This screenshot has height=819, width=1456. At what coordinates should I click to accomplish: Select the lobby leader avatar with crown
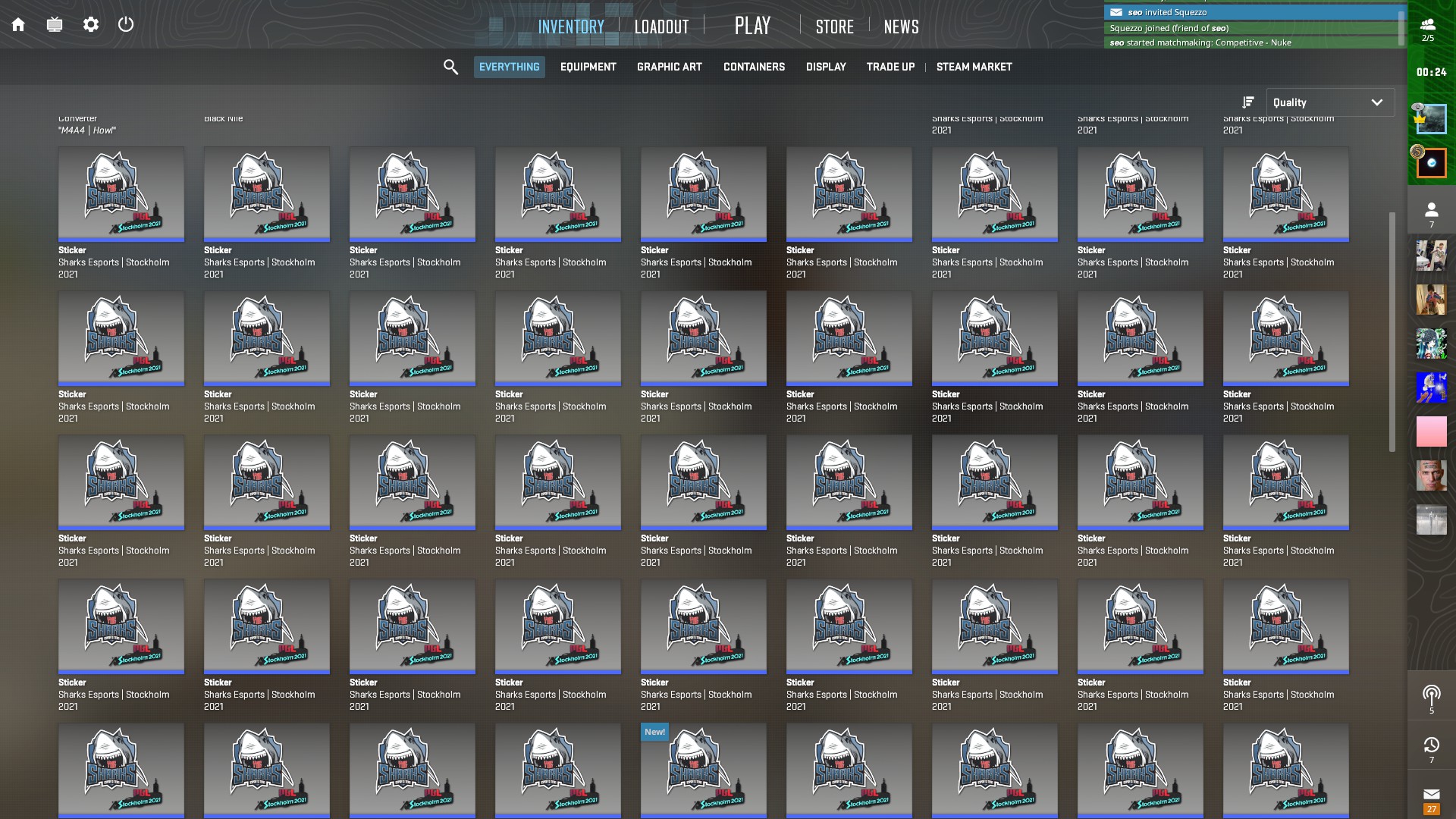(x=1431, y=119)
